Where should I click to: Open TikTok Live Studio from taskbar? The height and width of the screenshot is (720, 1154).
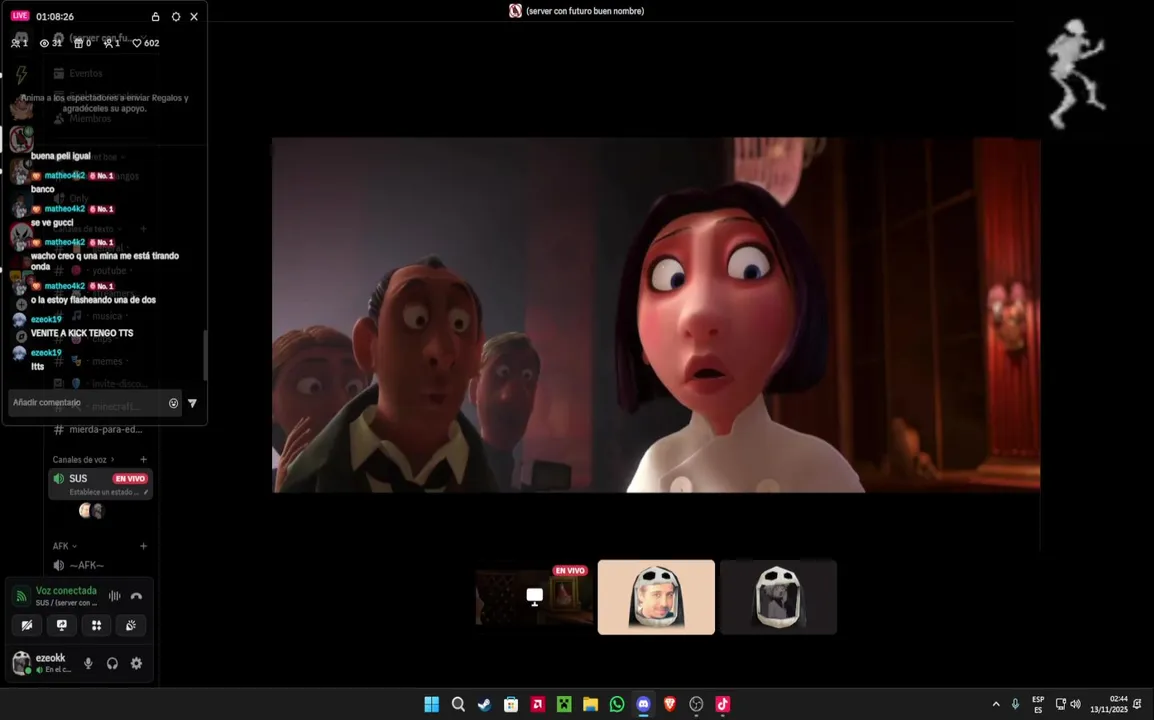[723, 705]
